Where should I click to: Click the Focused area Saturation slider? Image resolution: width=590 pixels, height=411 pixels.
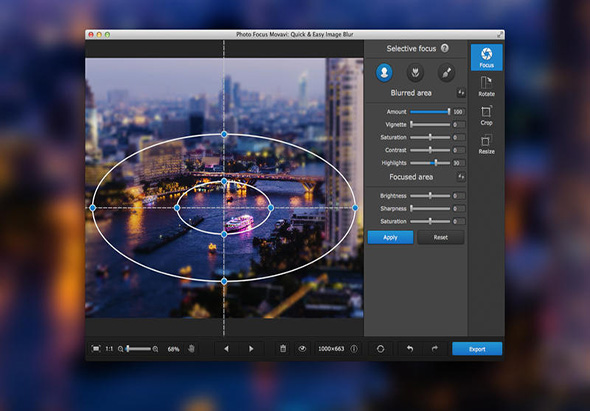pos(430,221)
